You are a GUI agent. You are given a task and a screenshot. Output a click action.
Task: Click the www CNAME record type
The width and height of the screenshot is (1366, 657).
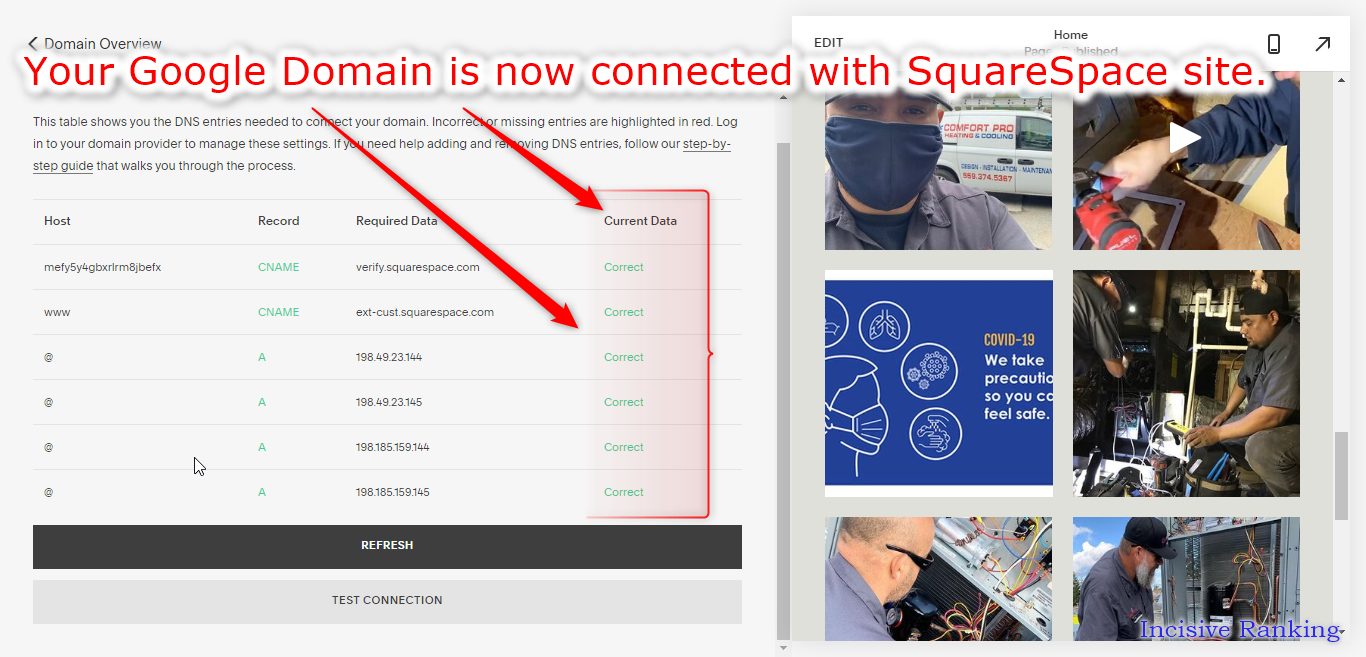click(278, 312)
